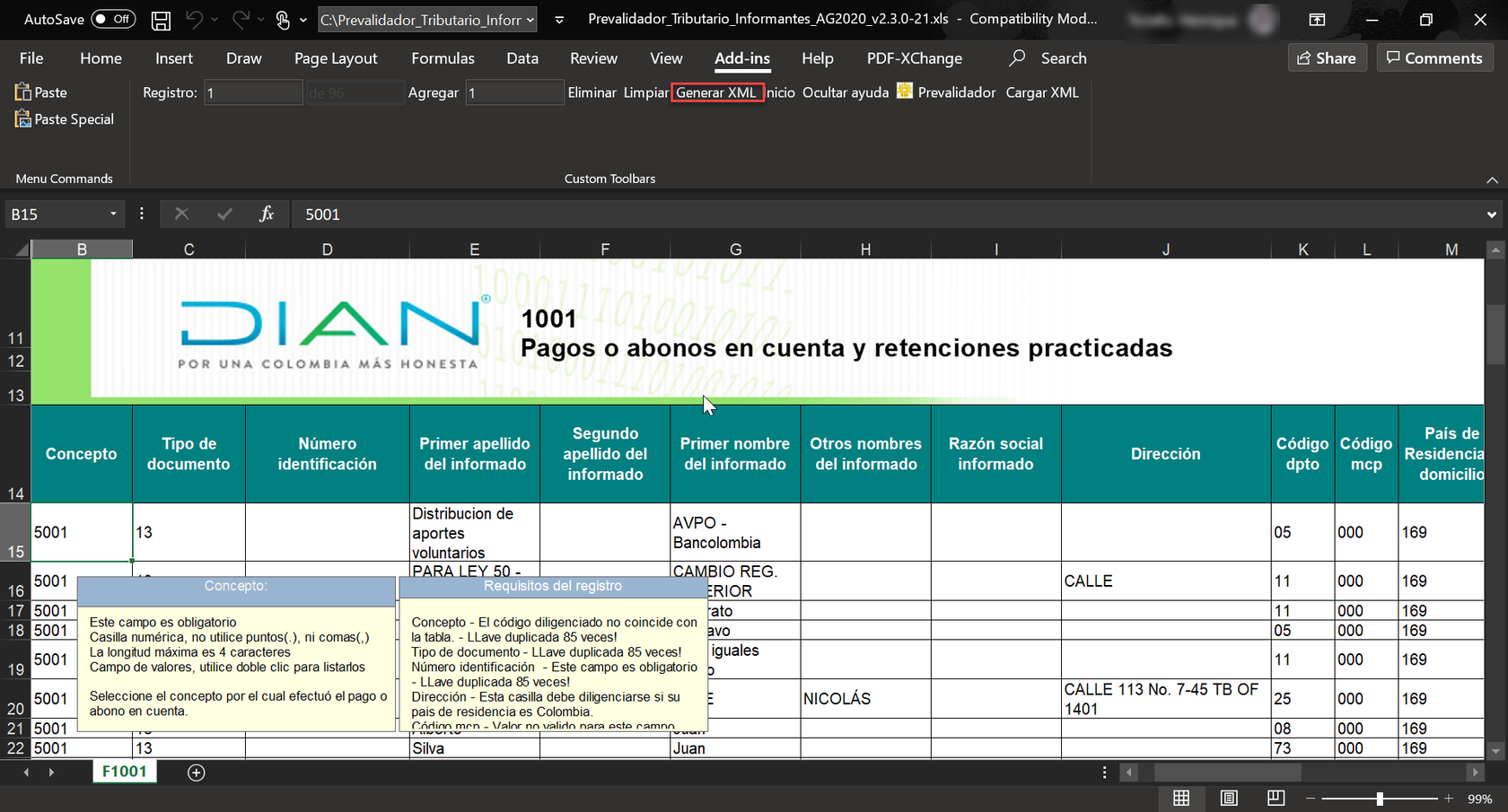Viewport: 1508px width, 812px height.
Task: Click the Redo arrow icon
Action: (x=241, y=19)
